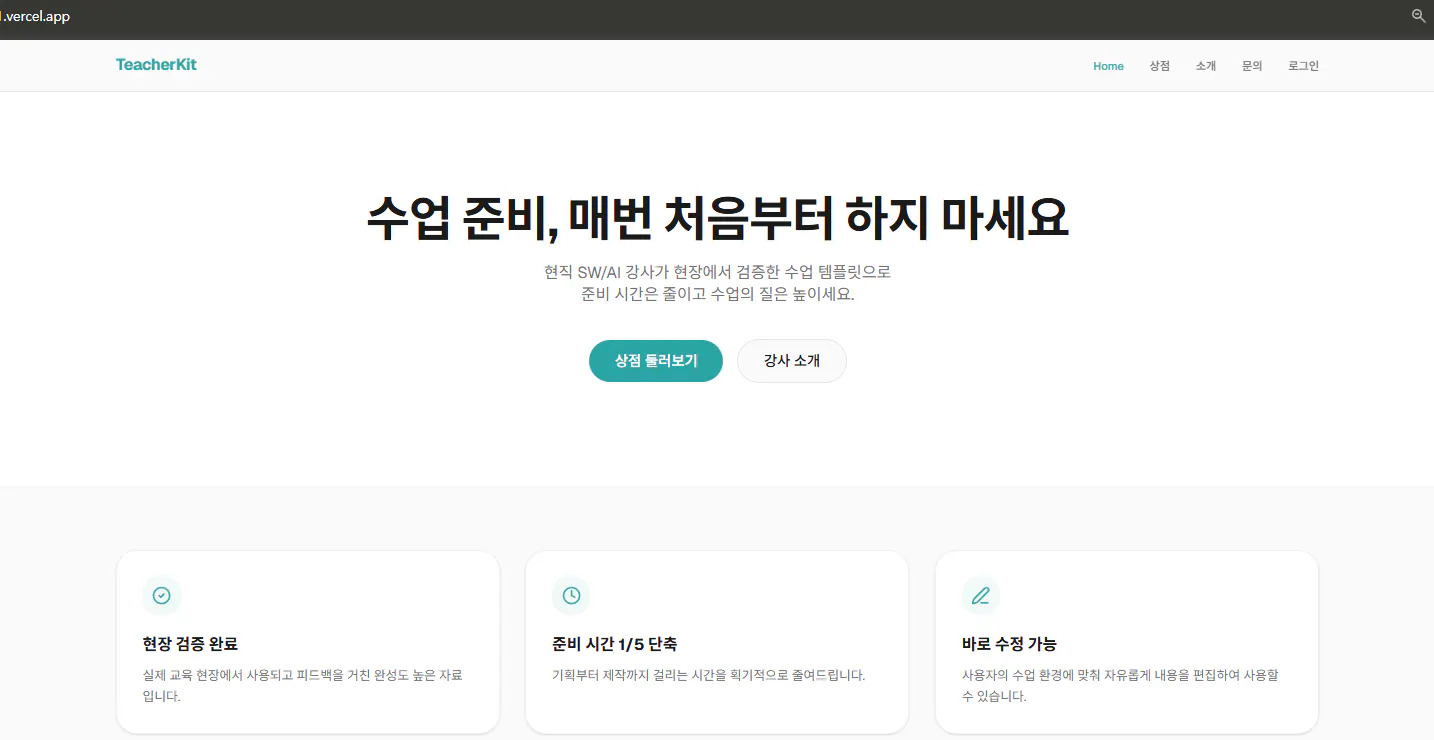Click the subtitle line starting 현직 SW/AI 강사가

(717, 272)
